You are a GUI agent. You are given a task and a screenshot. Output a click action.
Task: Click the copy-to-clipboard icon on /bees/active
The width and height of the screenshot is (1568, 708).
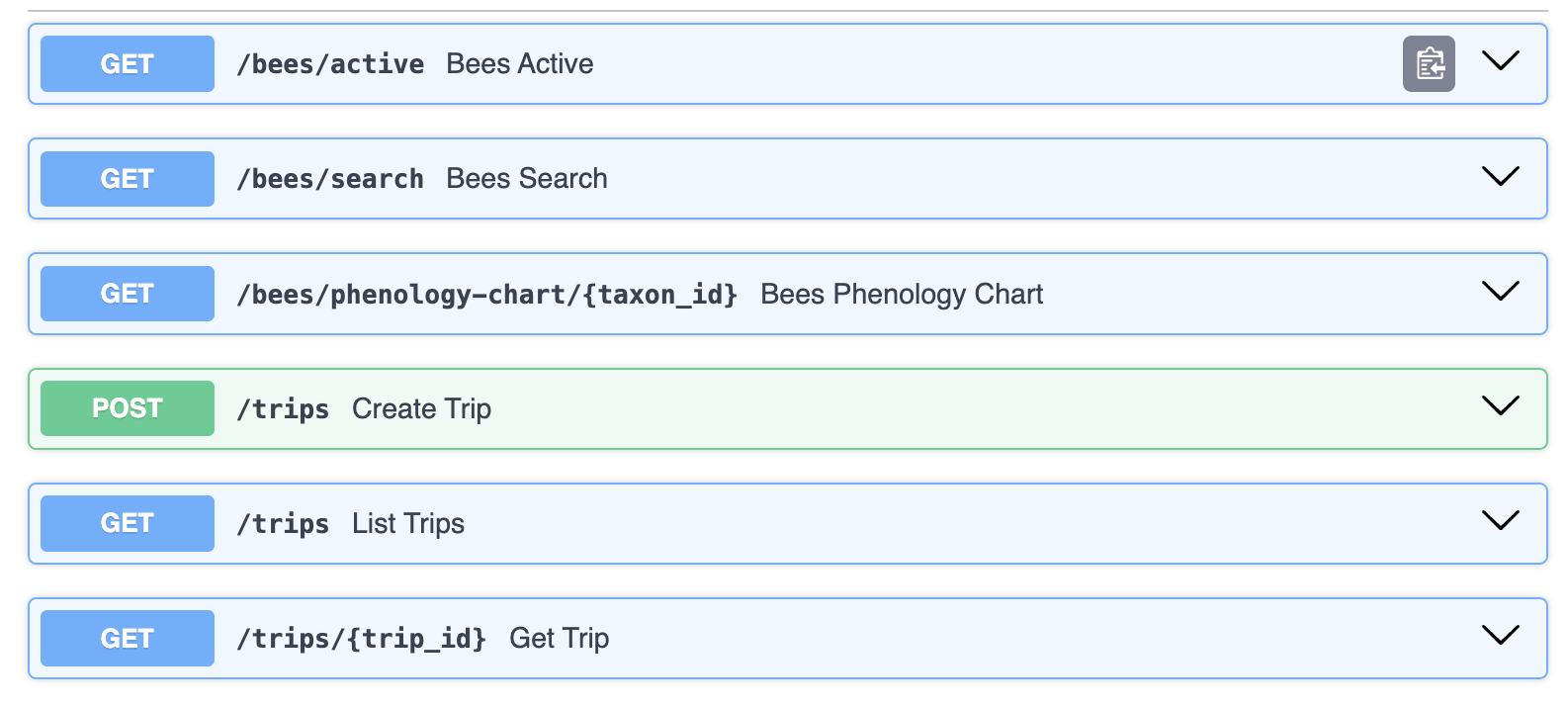tap(1428, 64)
